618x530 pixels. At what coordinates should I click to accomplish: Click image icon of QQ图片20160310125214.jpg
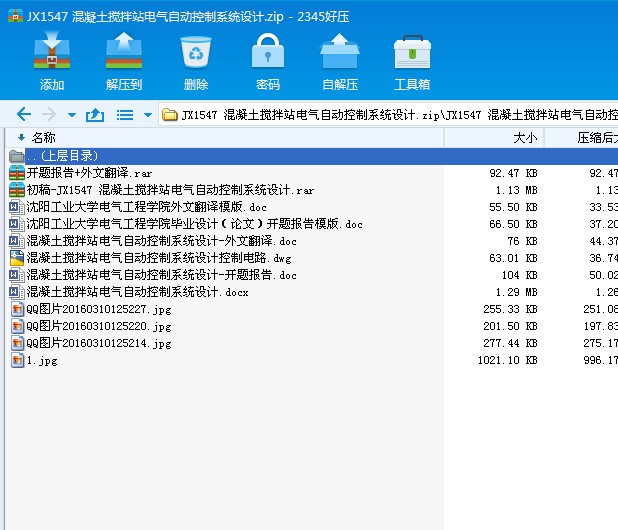tap(17, 343)
